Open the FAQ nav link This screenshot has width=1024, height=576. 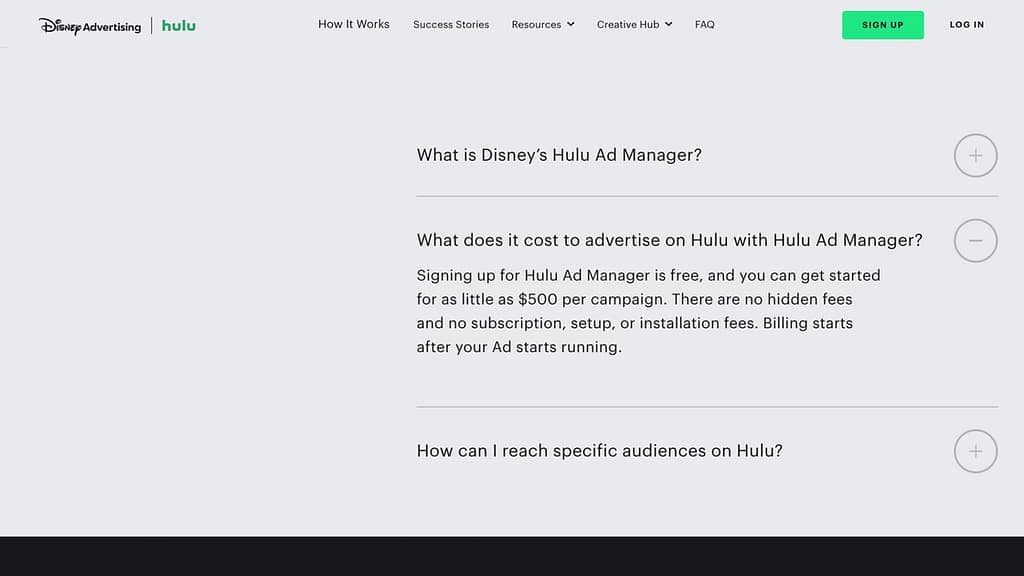705,25
